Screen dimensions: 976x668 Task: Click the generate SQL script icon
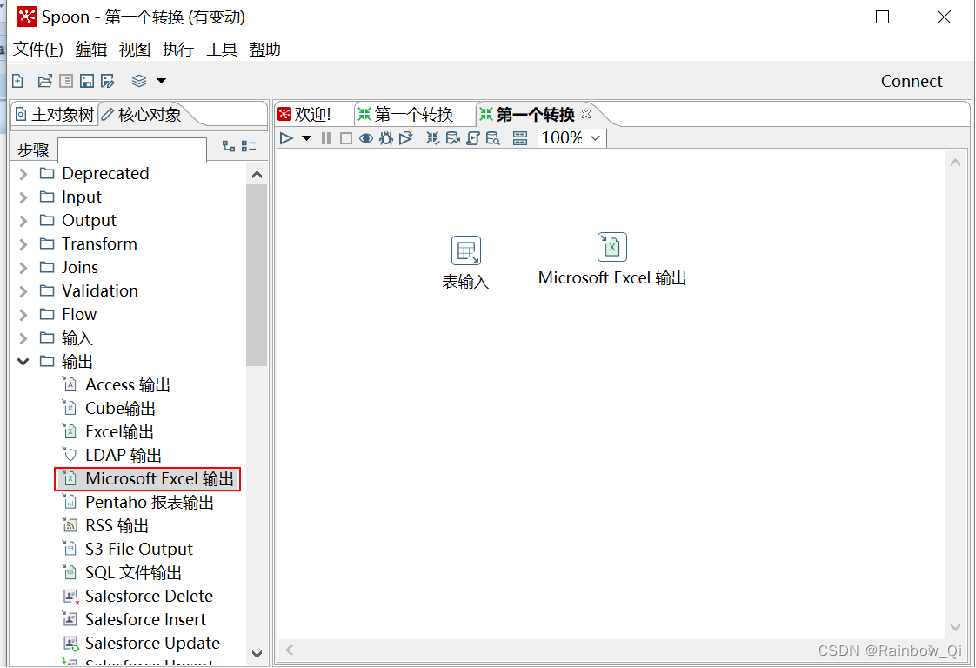tap(473, 138)
